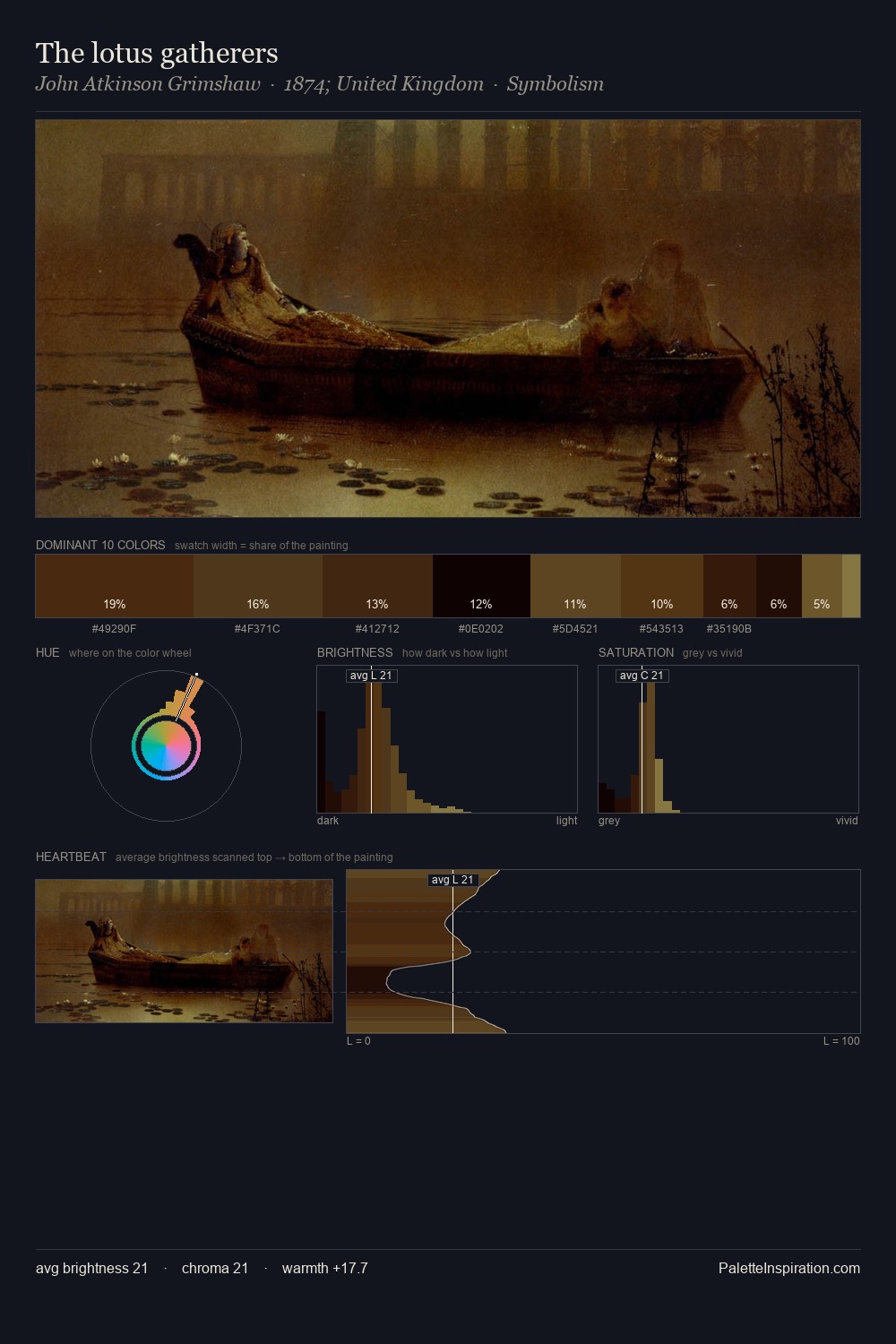Open the large lotus gatherers painting image

click(x=448, y=318)
